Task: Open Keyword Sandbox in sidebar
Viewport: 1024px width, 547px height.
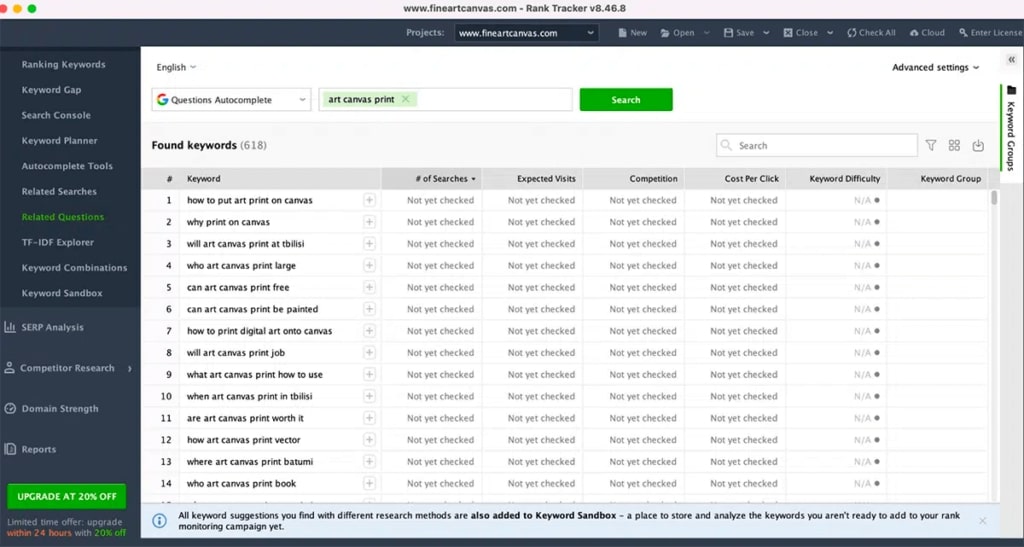Action: (x=62, y=294)
